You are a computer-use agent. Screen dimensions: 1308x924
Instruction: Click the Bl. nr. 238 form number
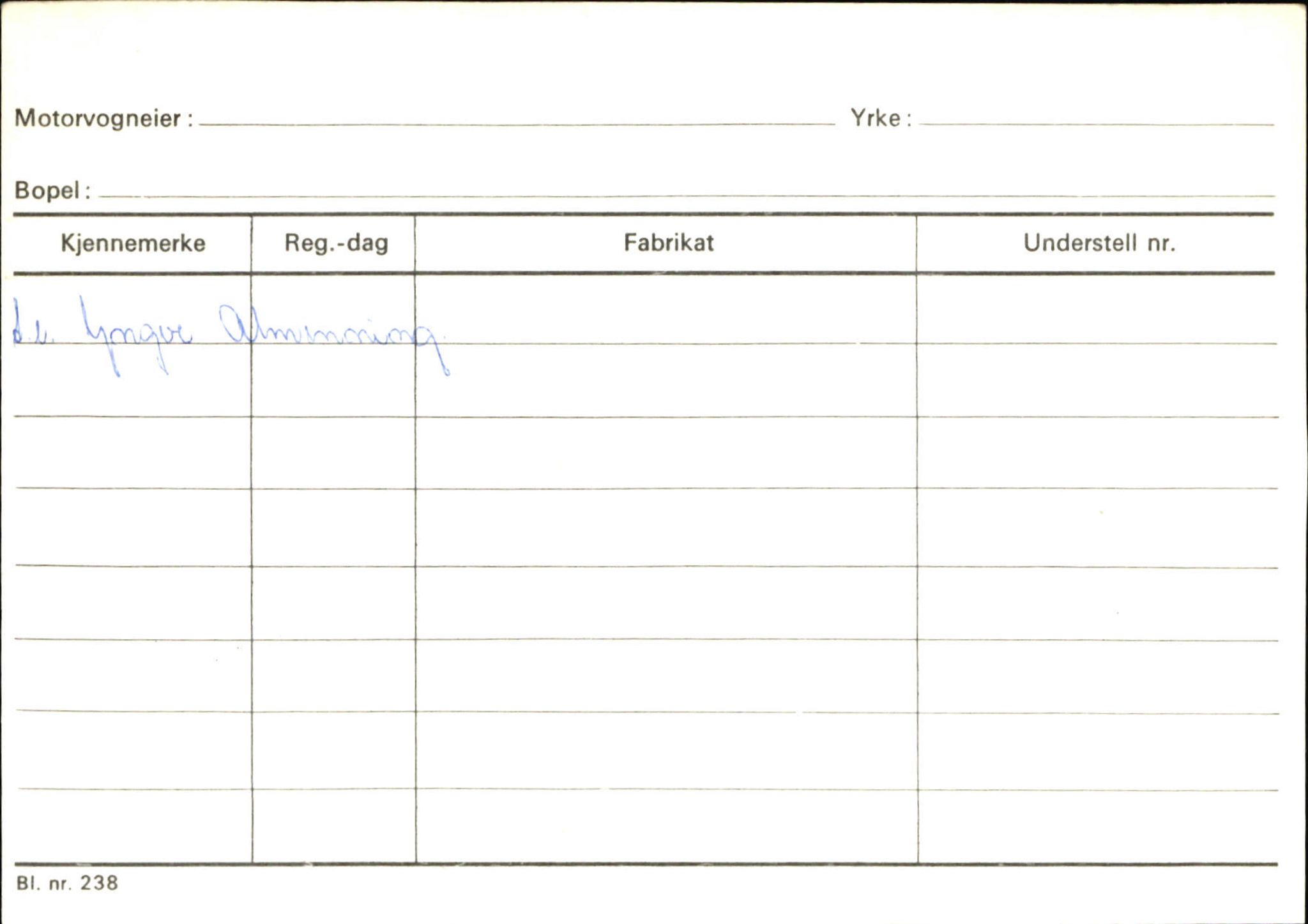67,883
